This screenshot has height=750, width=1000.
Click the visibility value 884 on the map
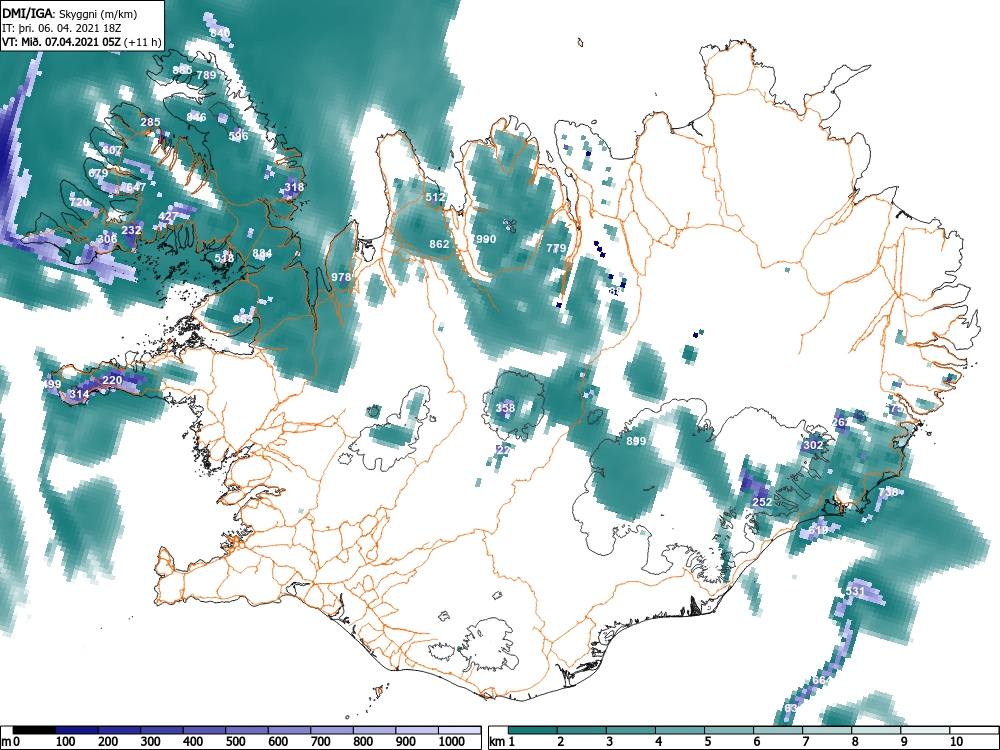point(262,254)
